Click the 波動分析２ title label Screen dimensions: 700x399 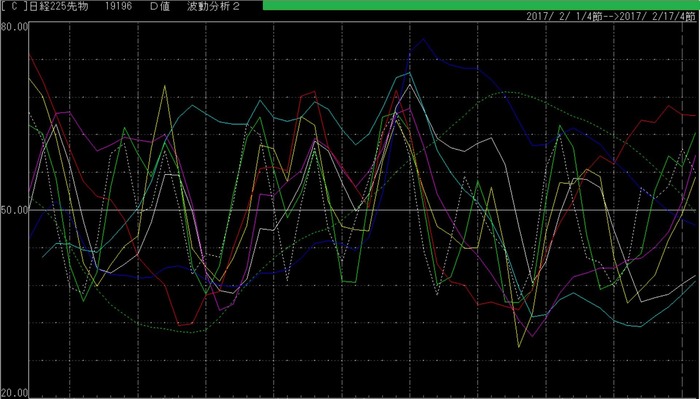click(x=213, y=6)
